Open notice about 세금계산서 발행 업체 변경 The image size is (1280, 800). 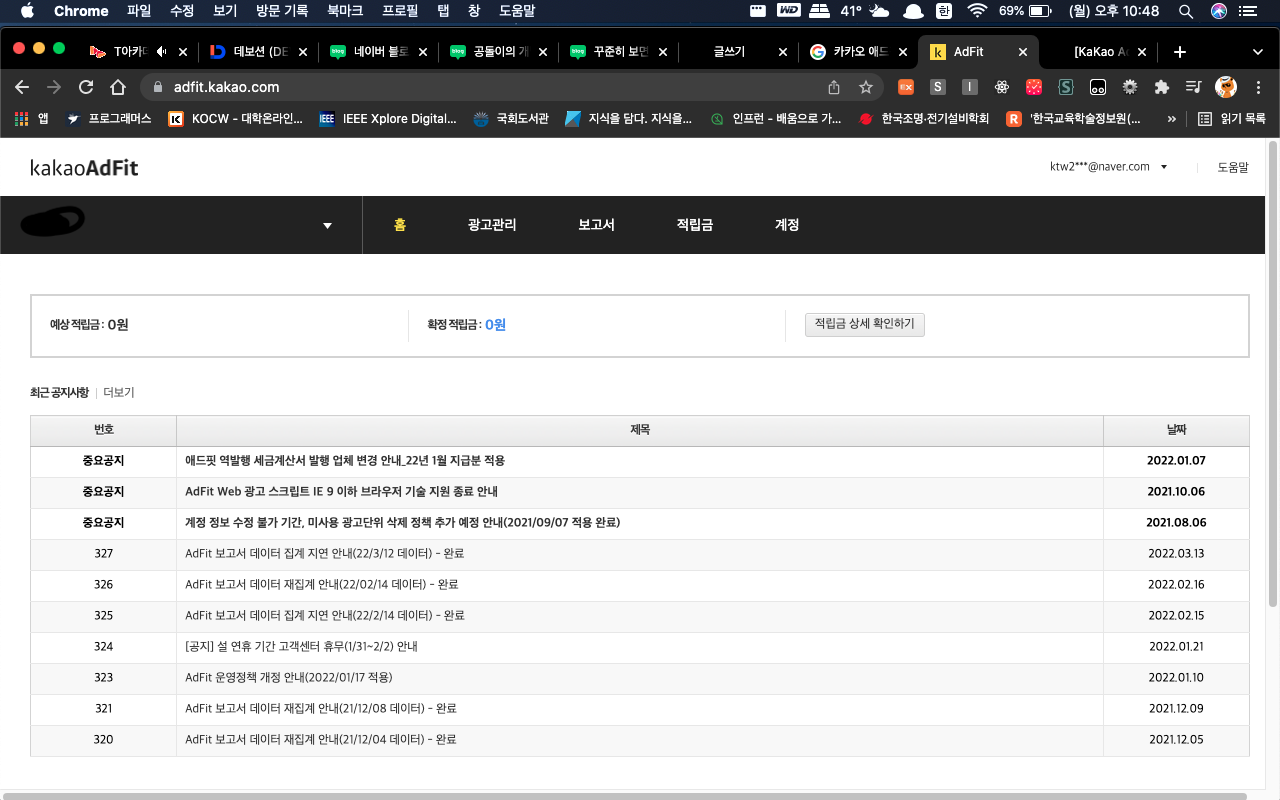point(345,461)
